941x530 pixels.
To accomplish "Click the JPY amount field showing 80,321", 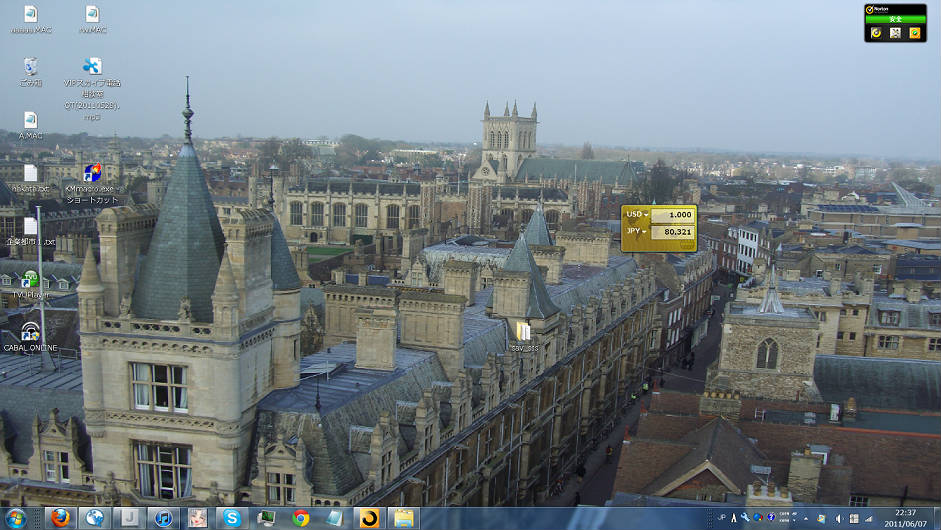I will 672,231.
